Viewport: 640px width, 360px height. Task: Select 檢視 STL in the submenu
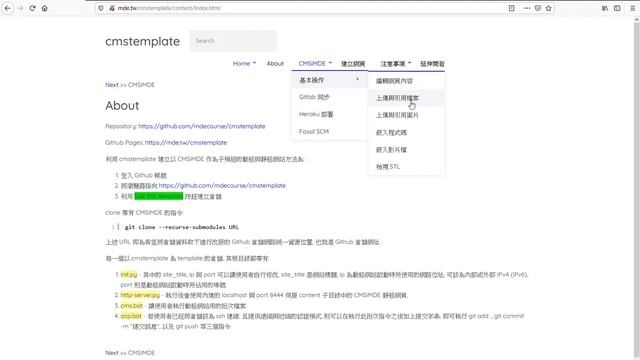coord(407,167)
